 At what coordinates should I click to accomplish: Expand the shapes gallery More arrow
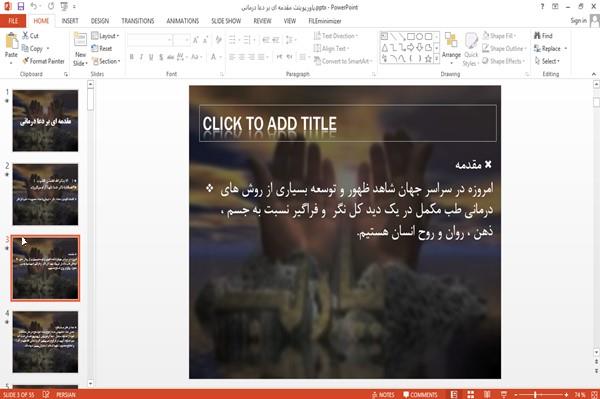coord(436,59)
